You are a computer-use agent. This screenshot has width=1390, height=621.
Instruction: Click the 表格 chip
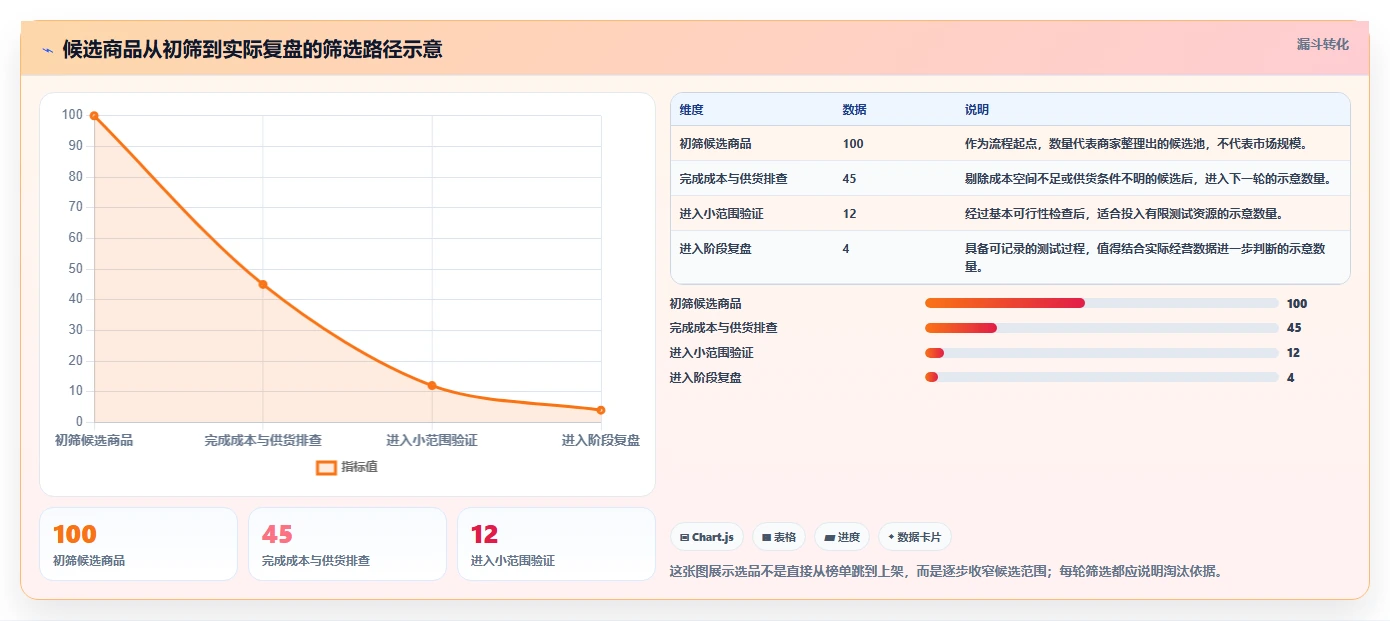778,537
